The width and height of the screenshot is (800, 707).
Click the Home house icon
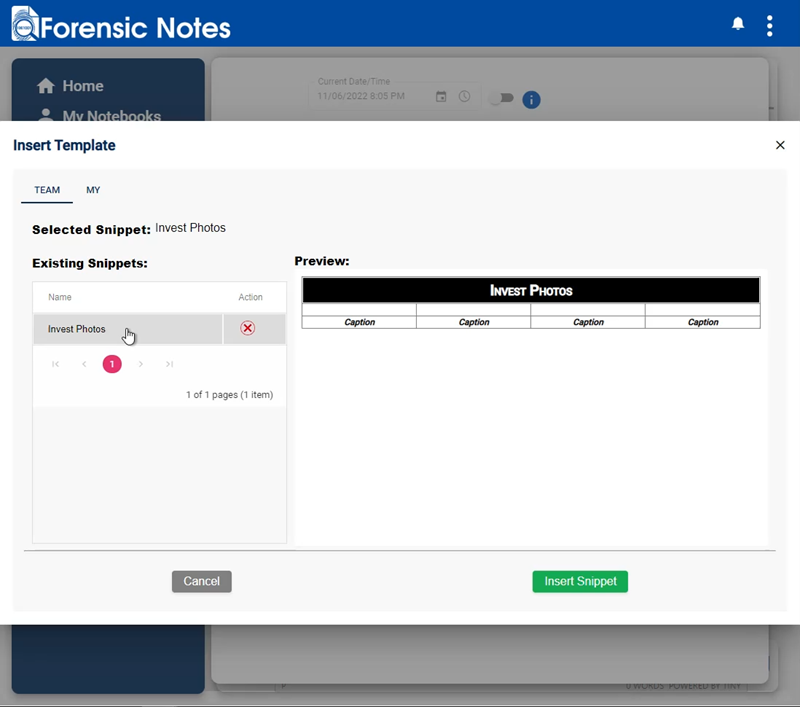click(x=46, y=86)
